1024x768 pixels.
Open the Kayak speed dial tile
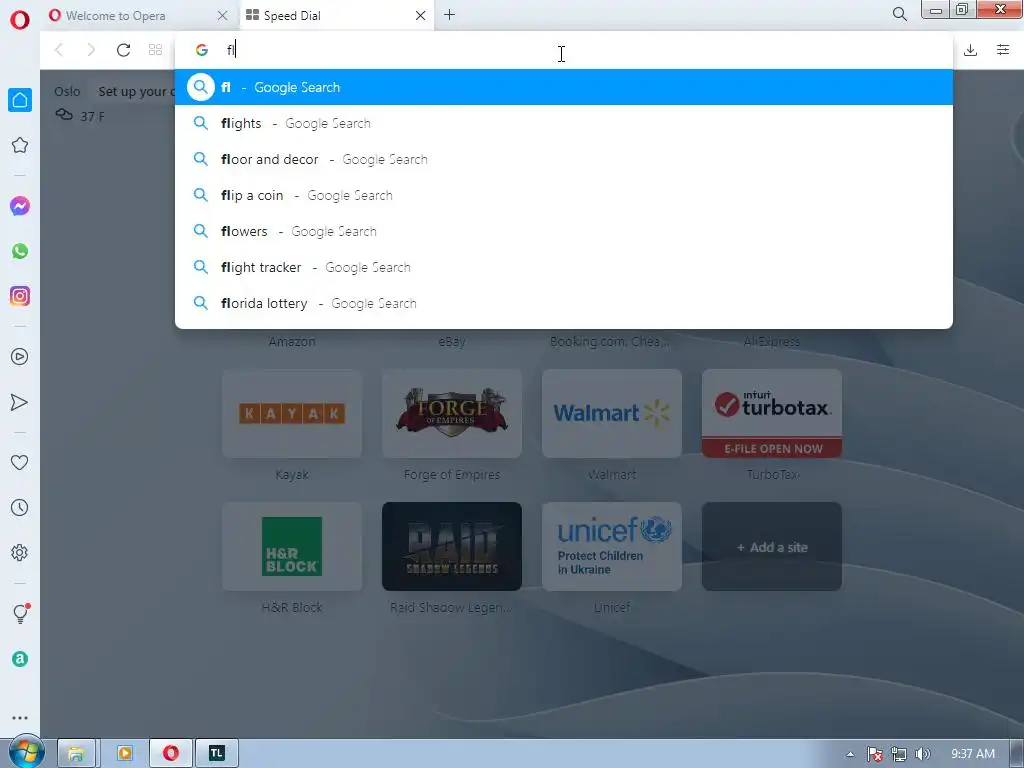(292, 413)
